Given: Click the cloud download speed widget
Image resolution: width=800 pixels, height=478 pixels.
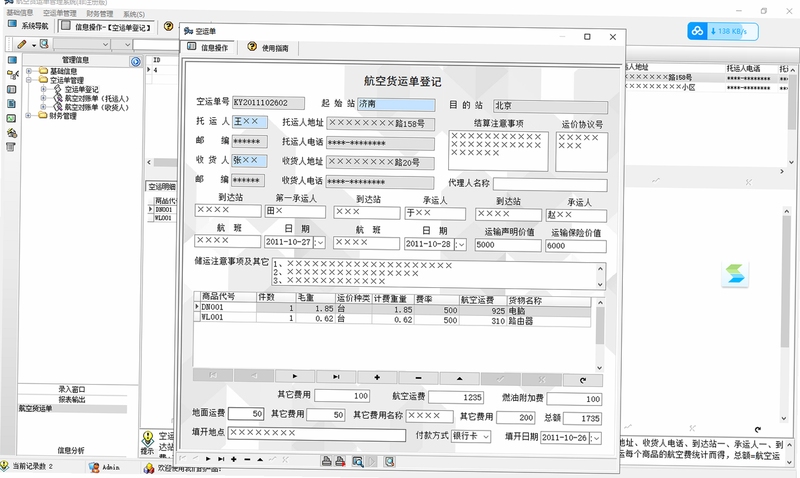Looking at the screenshot, I should coord(722,31).
